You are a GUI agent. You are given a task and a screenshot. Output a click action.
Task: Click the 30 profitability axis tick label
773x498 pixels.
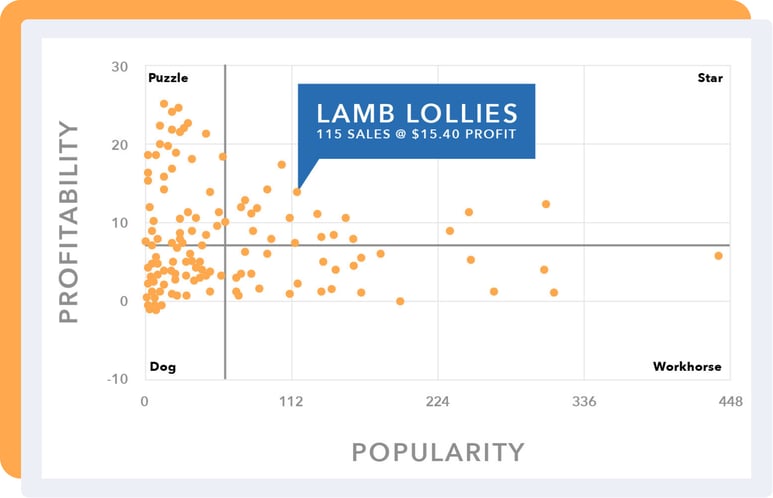tap(120, 68)
